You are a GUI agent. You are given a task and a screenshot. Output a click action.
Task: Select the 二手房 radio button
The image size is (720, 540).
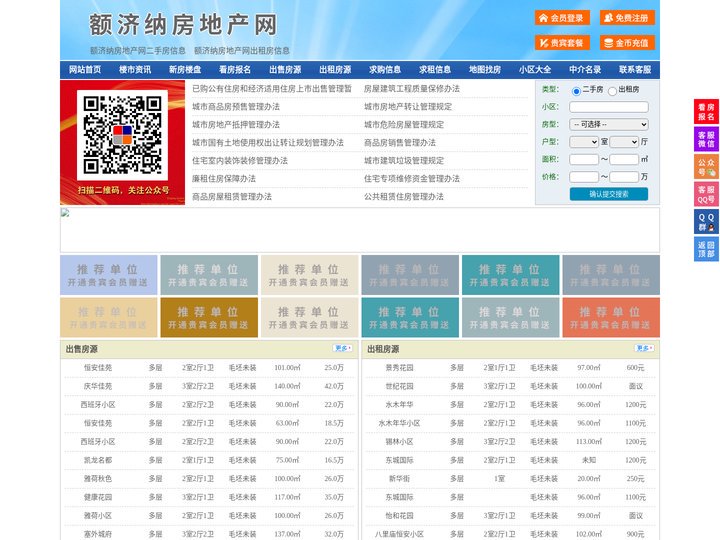[x=576, y=91]
